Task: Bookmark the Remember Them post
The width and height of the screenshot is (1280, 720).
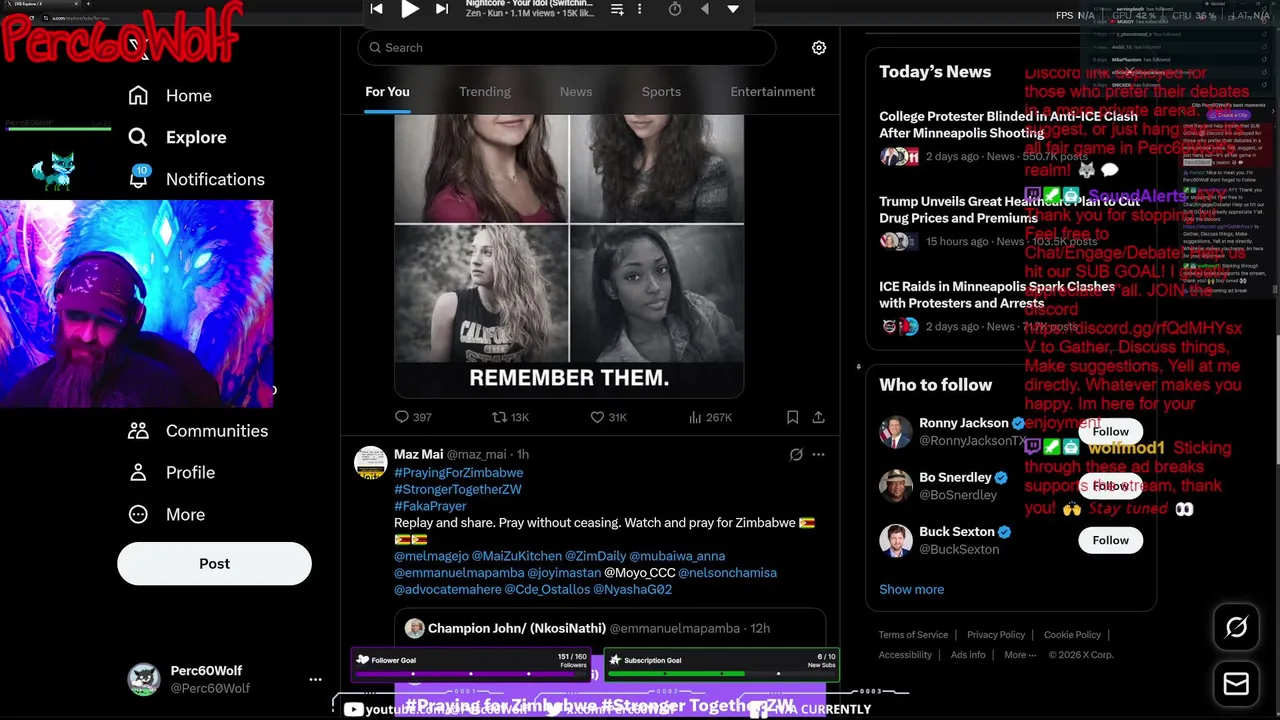Action: [x=792, y=417]
